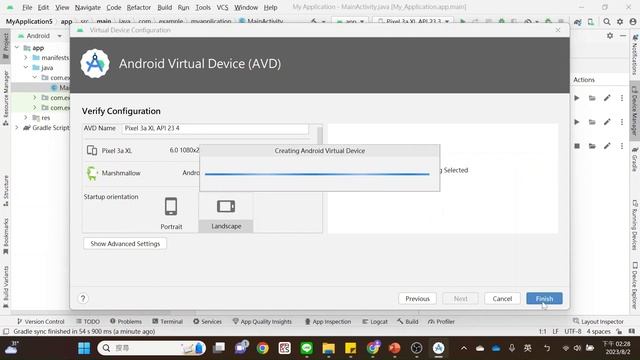
Task: Click the Finish button
Action: (544, 298)
